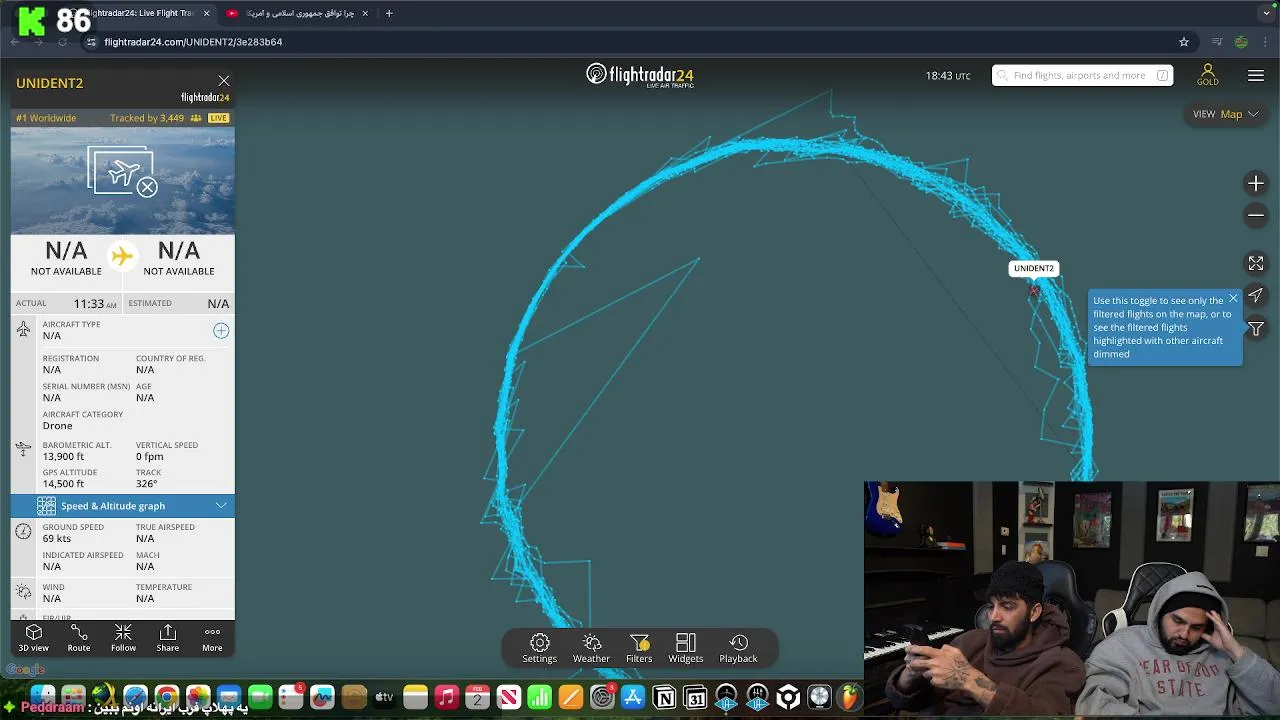Viewport: 1280px width, 720px height.
Task: Toggle the fullscreen map mode
Action: (1256, 263)
